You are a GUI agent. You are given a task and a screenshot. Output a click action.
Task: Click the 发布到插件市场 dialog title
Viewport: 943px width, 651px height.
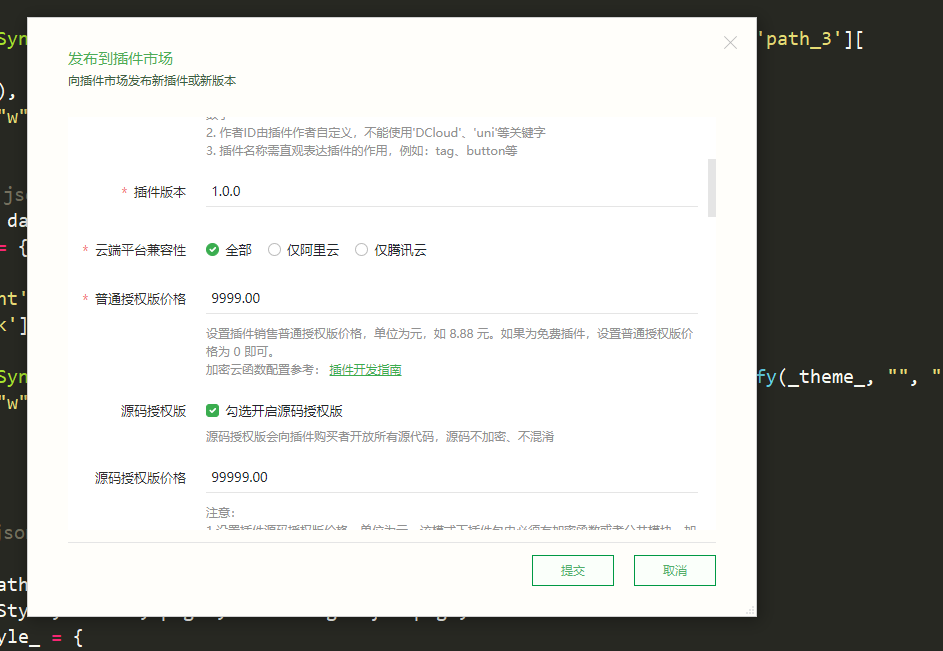[x=120, y=58]
